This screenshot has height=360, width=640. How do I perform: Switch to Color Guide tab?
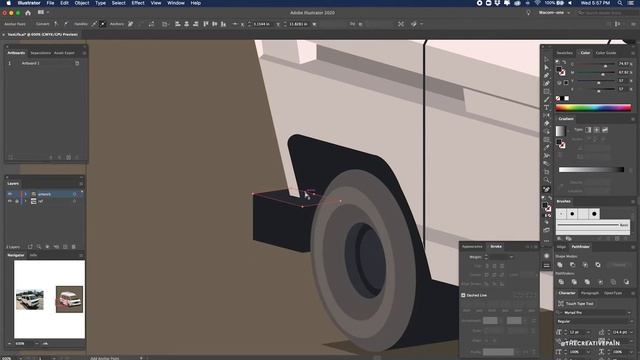coord(606,53)
